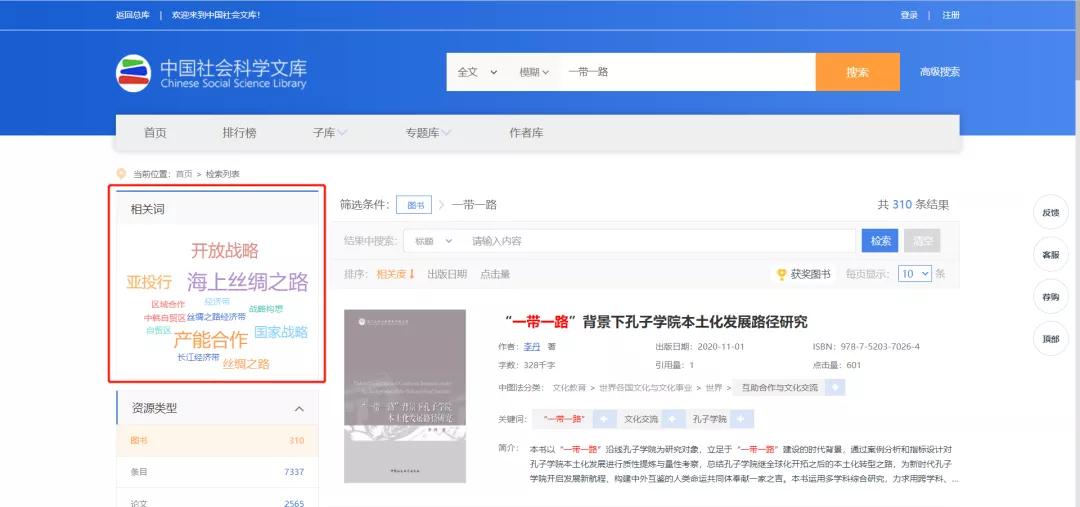Click classification 世界各国文化与文化事业
1080x507 pixels.
[x=645, y=388]
